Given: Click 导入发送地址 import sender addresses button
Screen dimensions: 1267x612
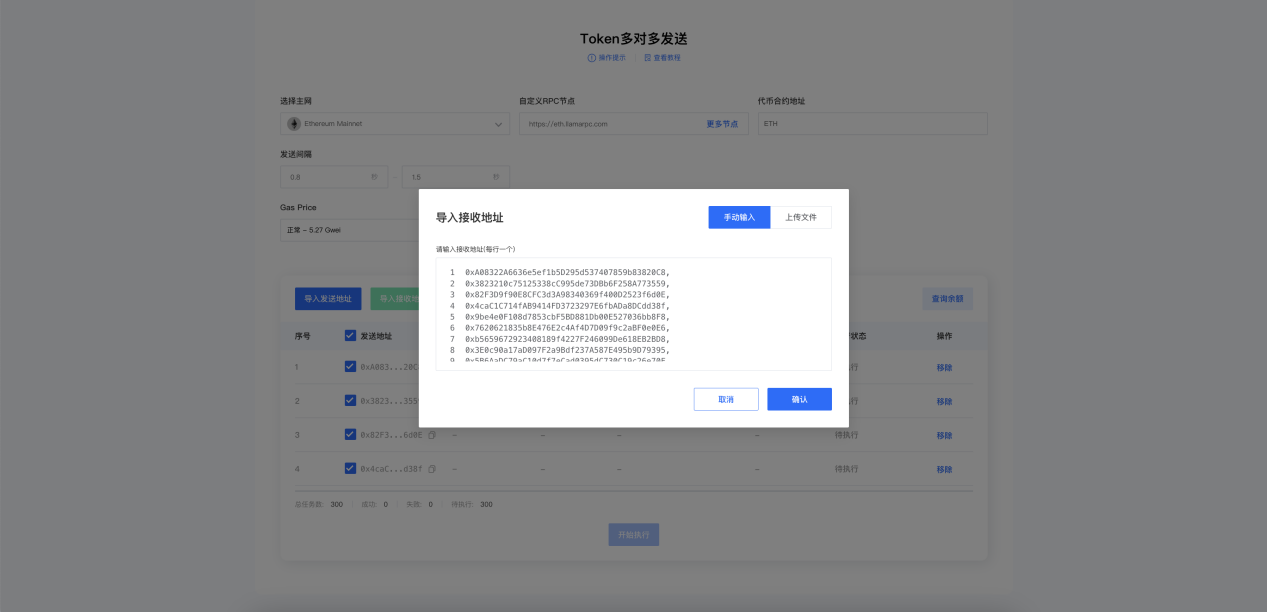Looking at the screenshot, I should pos(328,298).
